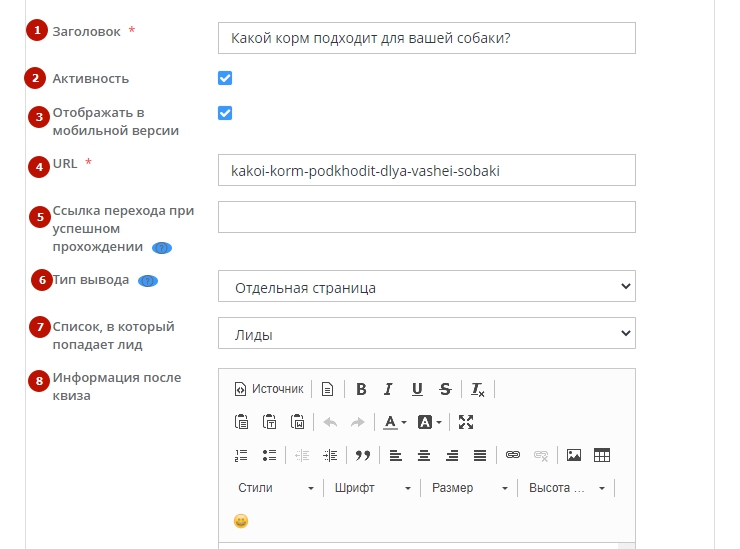Open the Стили styles dropdown
Viewport: 740px width, 549px height.
tap(275, 488)
